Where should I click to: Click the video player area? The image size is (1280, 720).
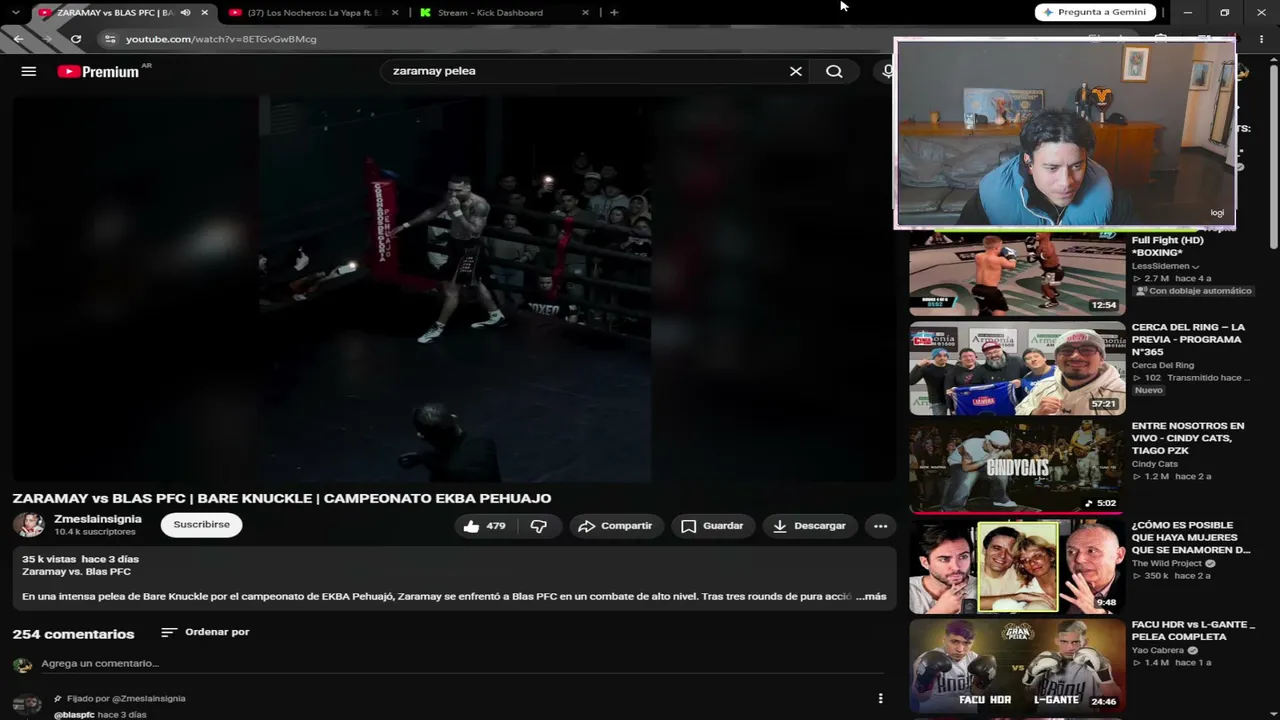(454, 289)
